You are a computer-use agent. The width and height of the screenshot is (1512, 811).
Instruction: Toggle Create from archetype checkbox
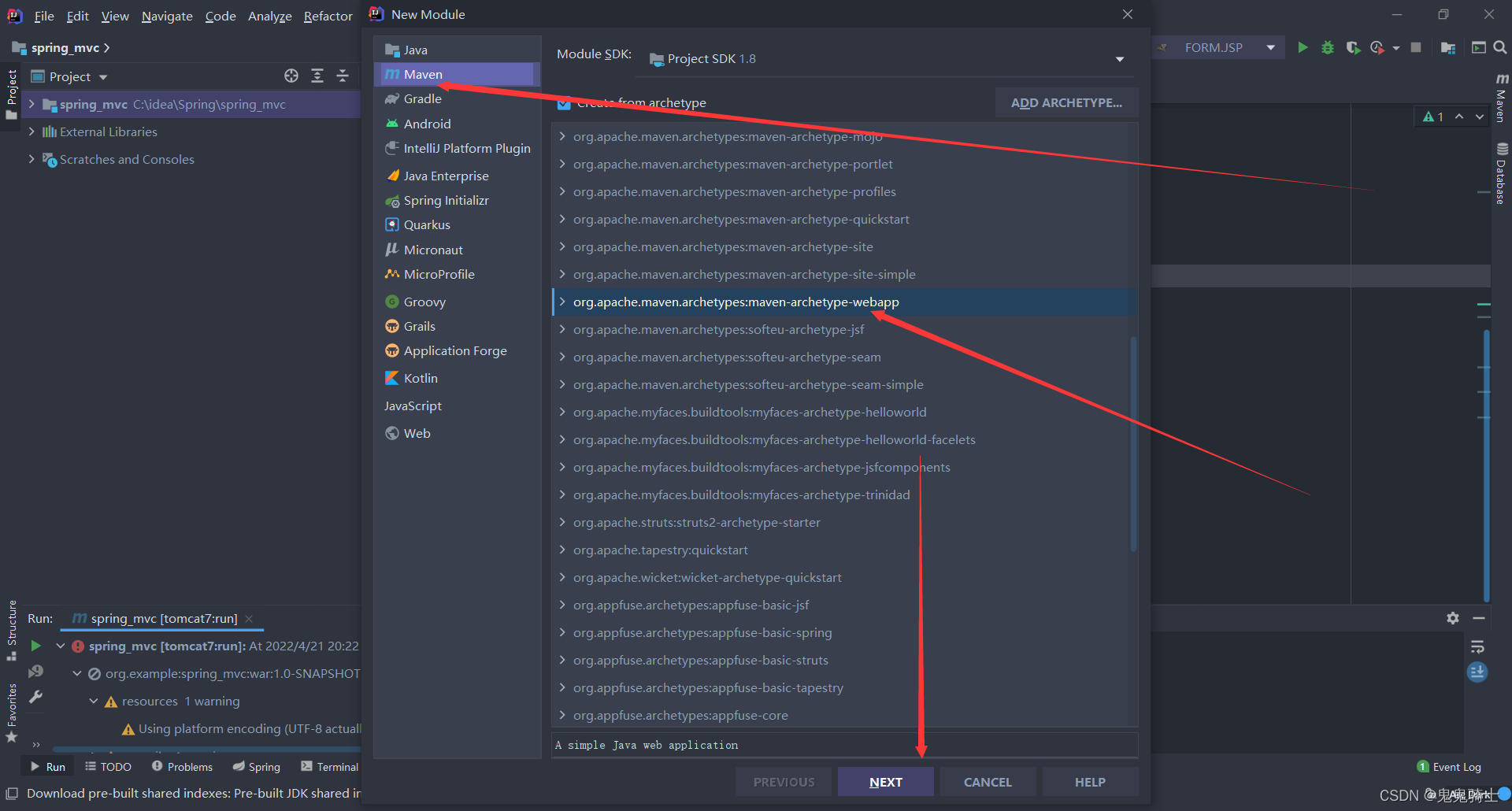coord(564,103)
